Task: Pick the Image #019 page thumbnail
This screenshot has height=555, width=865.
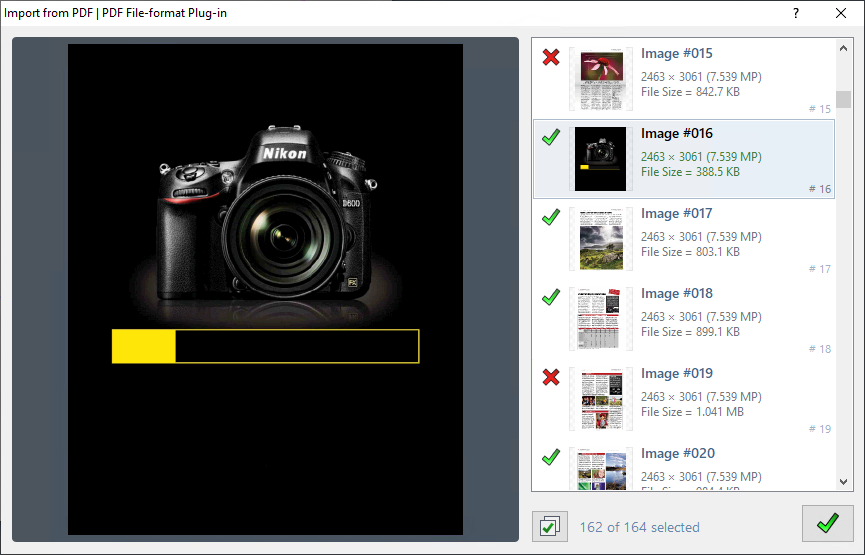Action: 600,398
